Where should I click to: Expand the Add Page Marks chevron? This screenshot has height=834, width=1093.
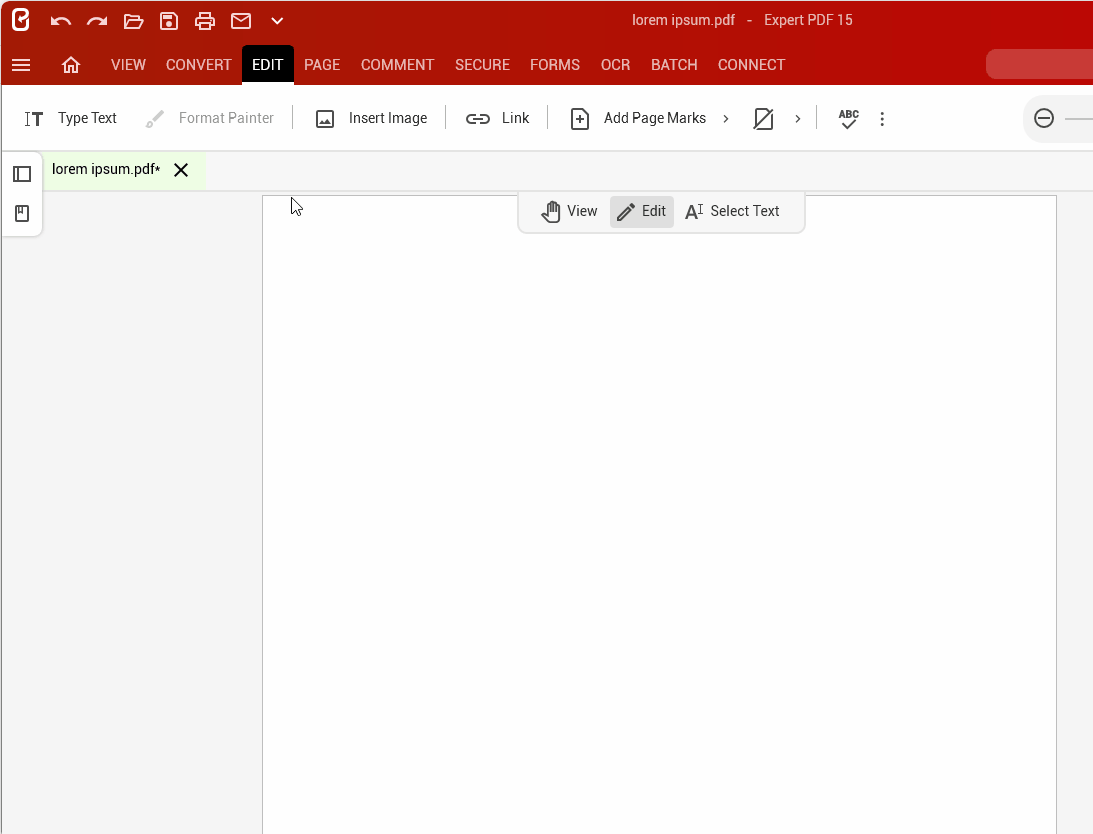pyautogui.click(x=726, y=119)
